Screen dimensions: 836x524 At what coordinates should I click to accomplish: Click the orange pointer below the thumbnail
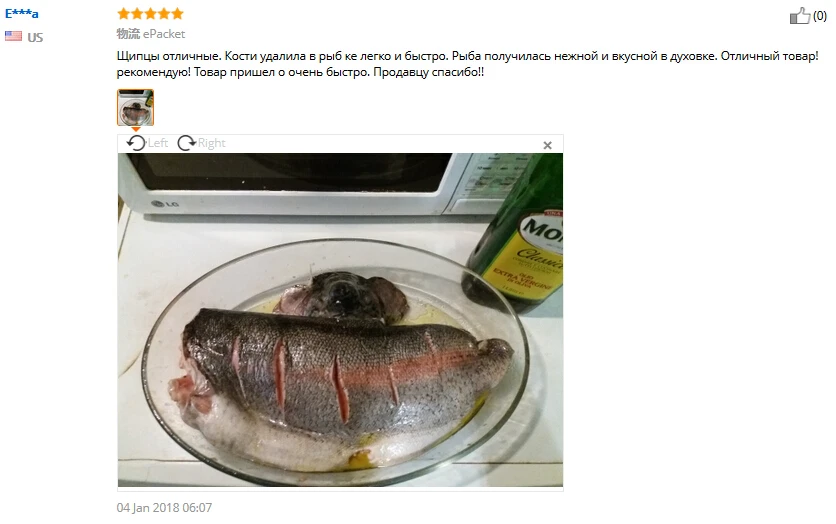pos(136,129)
